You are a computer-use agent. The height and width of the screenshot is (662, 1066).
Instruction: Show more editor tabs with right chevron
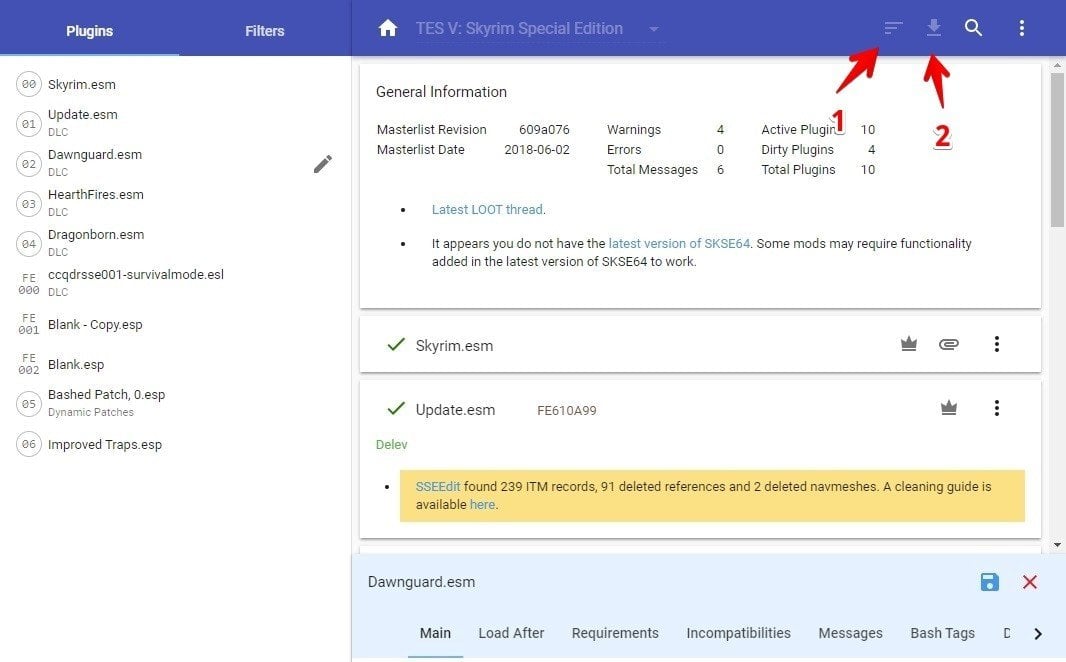pyautogui.click(x=1037, y=633)
